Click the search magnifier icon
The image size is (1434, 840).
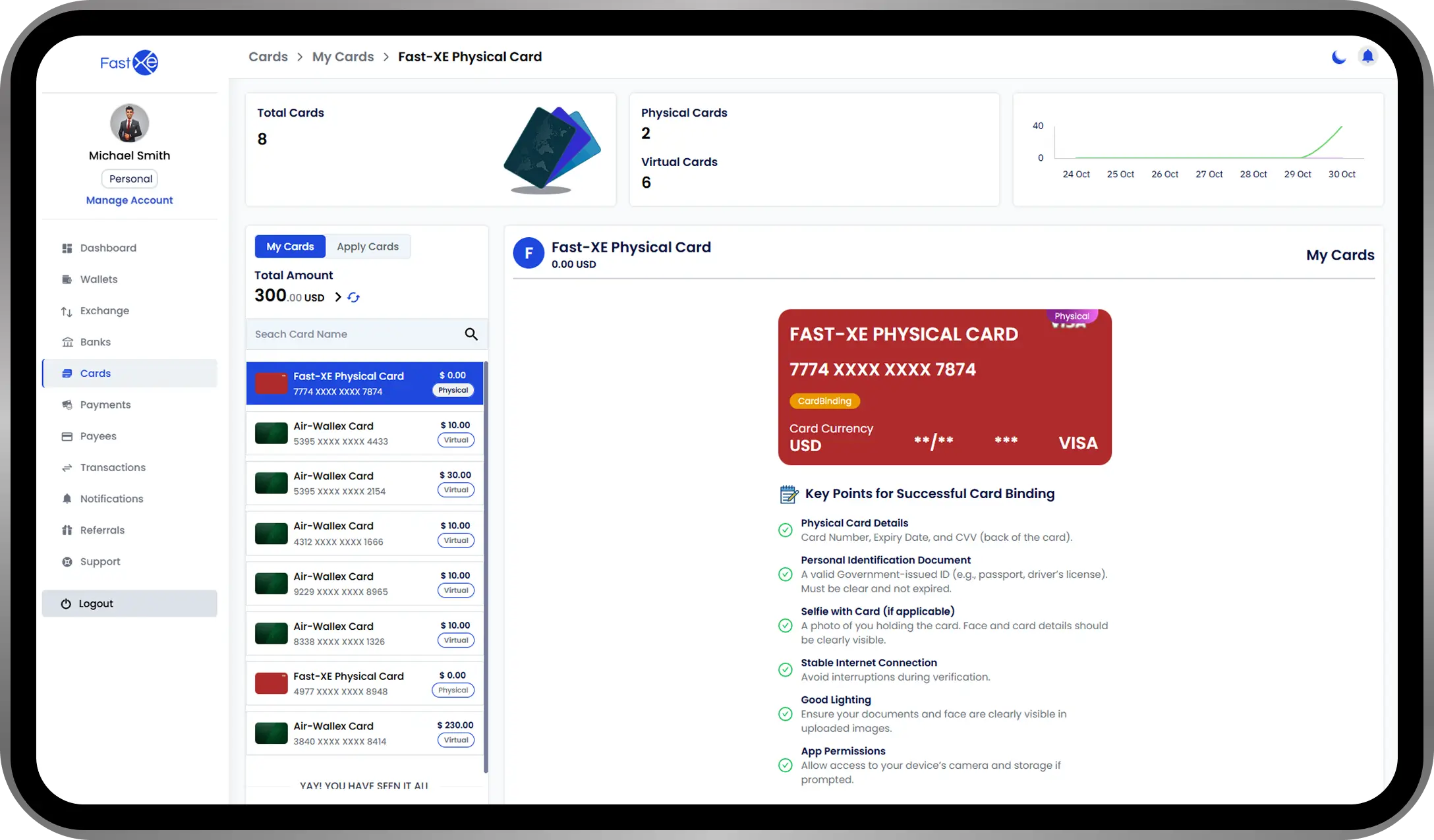(471, 334)
